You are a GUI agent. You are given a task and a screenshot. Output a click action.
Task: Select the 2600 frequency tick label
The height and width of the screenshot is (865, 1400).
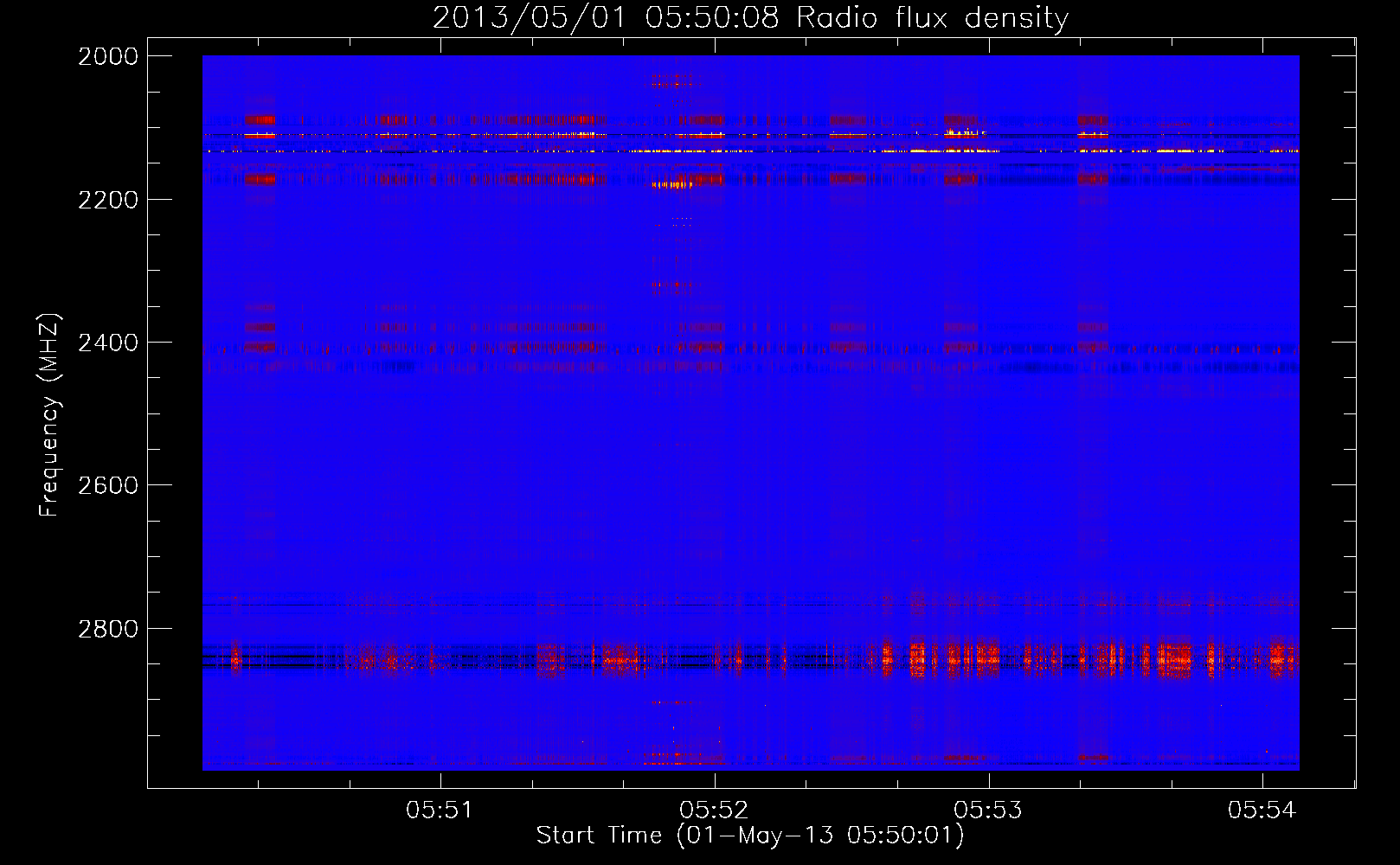click(108, 485)
